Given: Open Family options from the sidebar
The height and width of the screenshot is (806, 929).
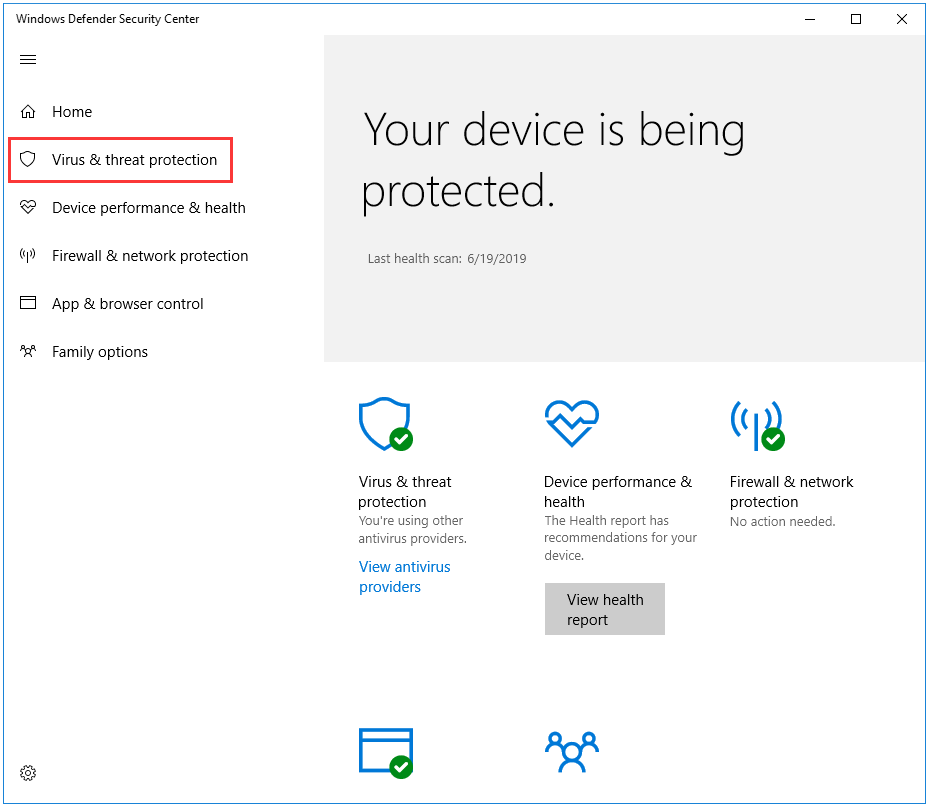Looking at the screenshot, I should pos(100,352).
